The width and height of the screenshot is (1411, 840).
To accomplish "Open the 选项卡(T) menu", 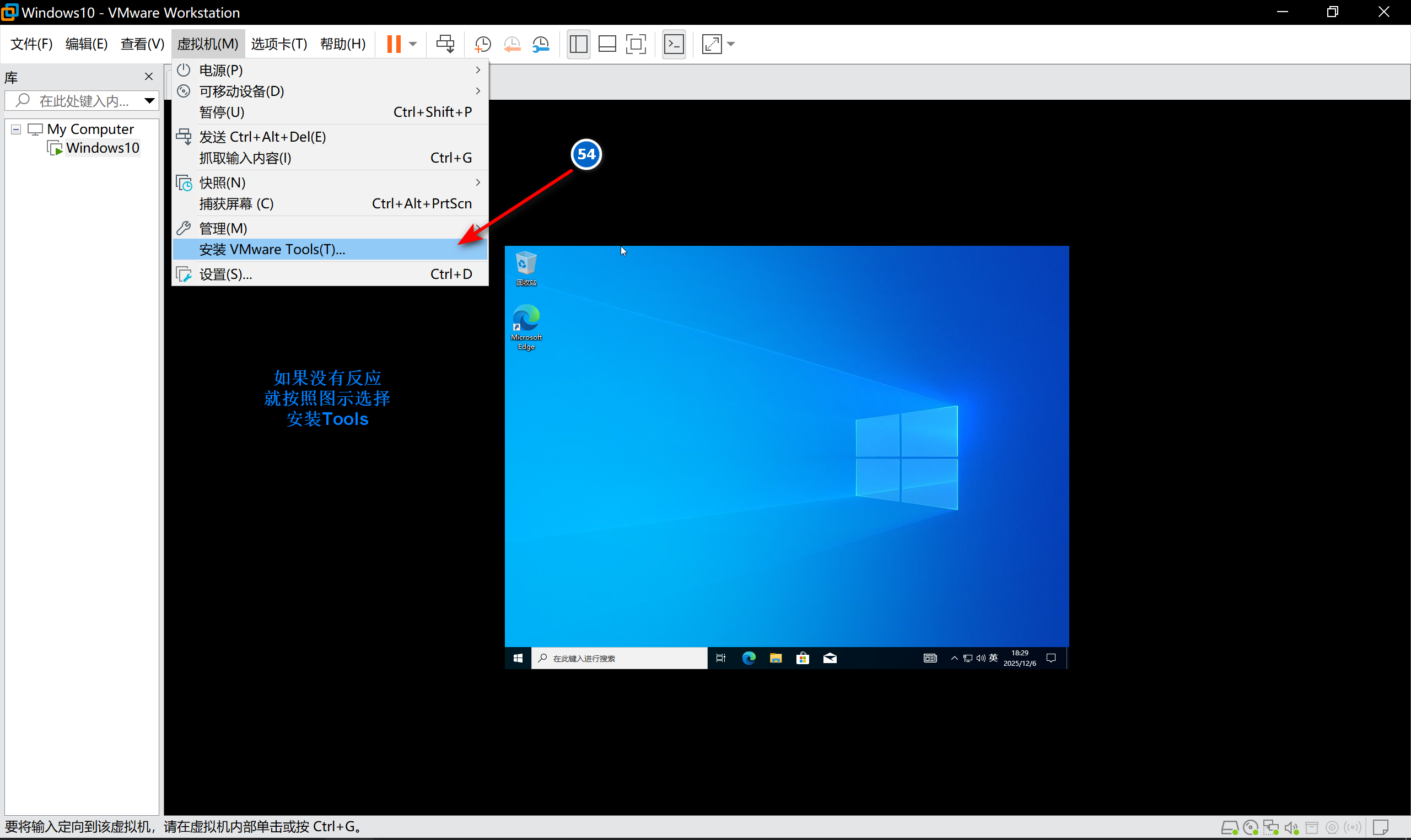I will coord(279,44).
